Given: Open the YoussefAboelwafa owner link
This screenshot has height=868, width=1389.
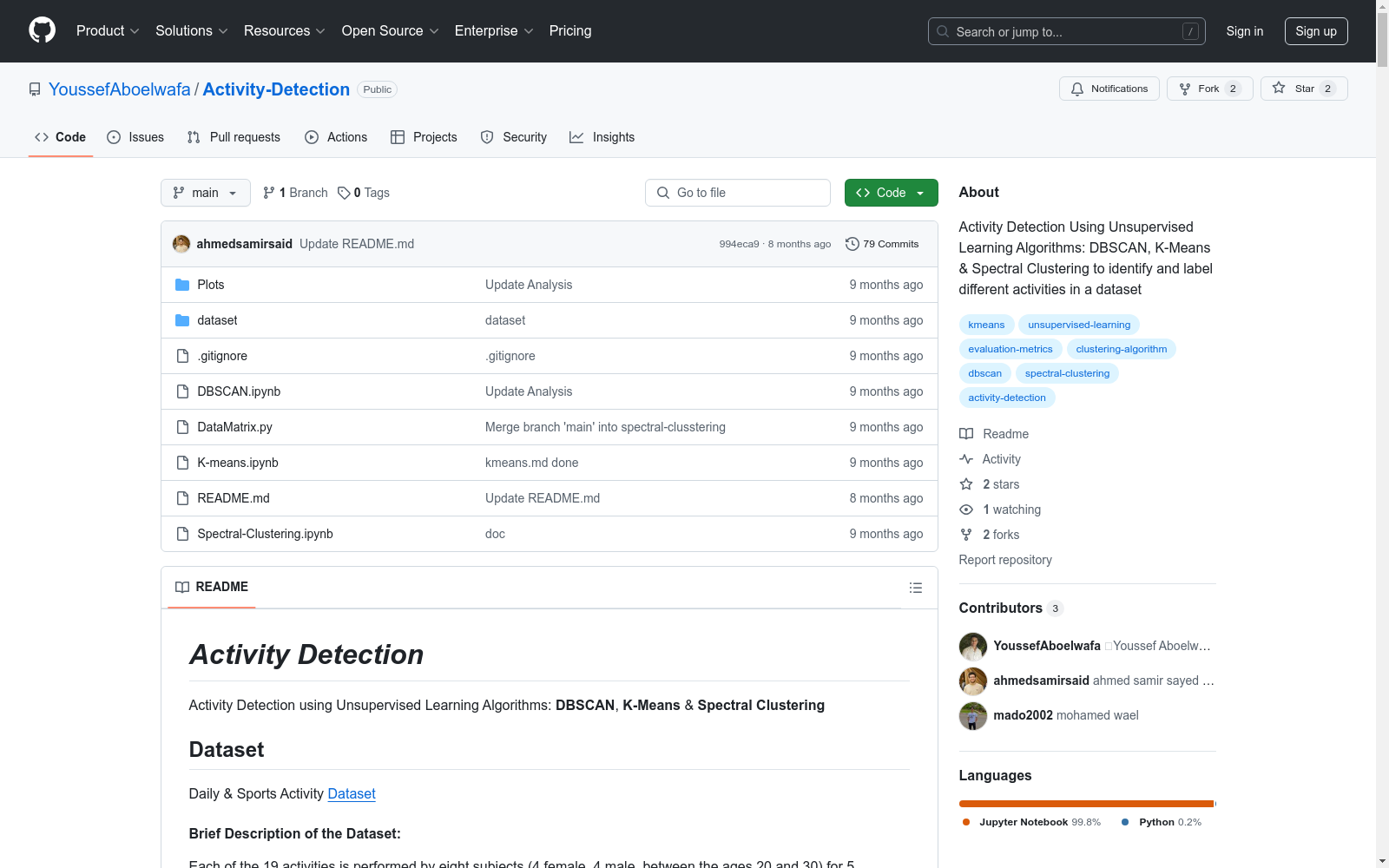Looking at the screenshot, I should (120, 89).
